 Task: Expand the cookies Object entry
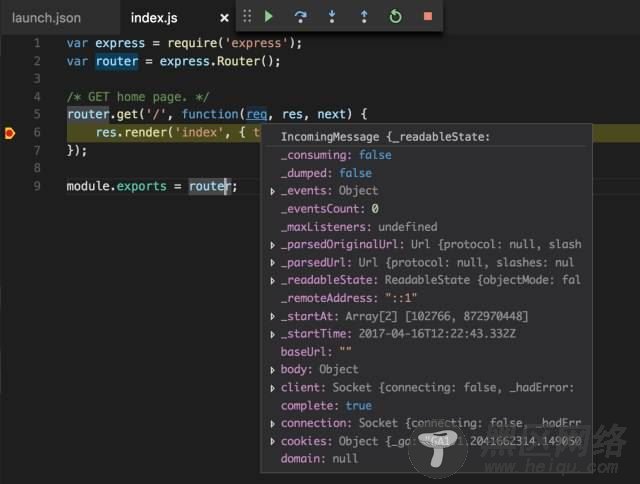click(x=272, y=442)
